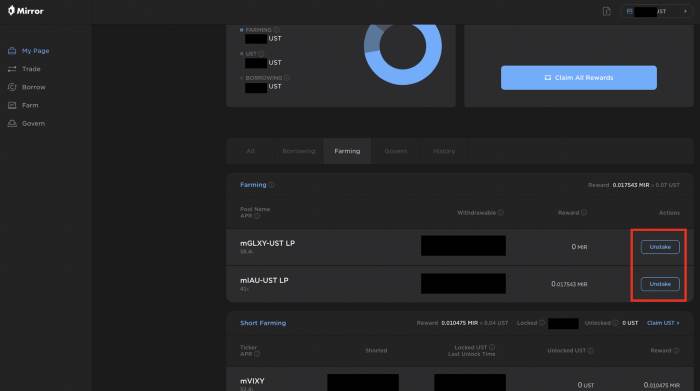The height and width of the screenshot is (391, 700).
Task: Select the Borrowing tab
Action: (299, 151)
